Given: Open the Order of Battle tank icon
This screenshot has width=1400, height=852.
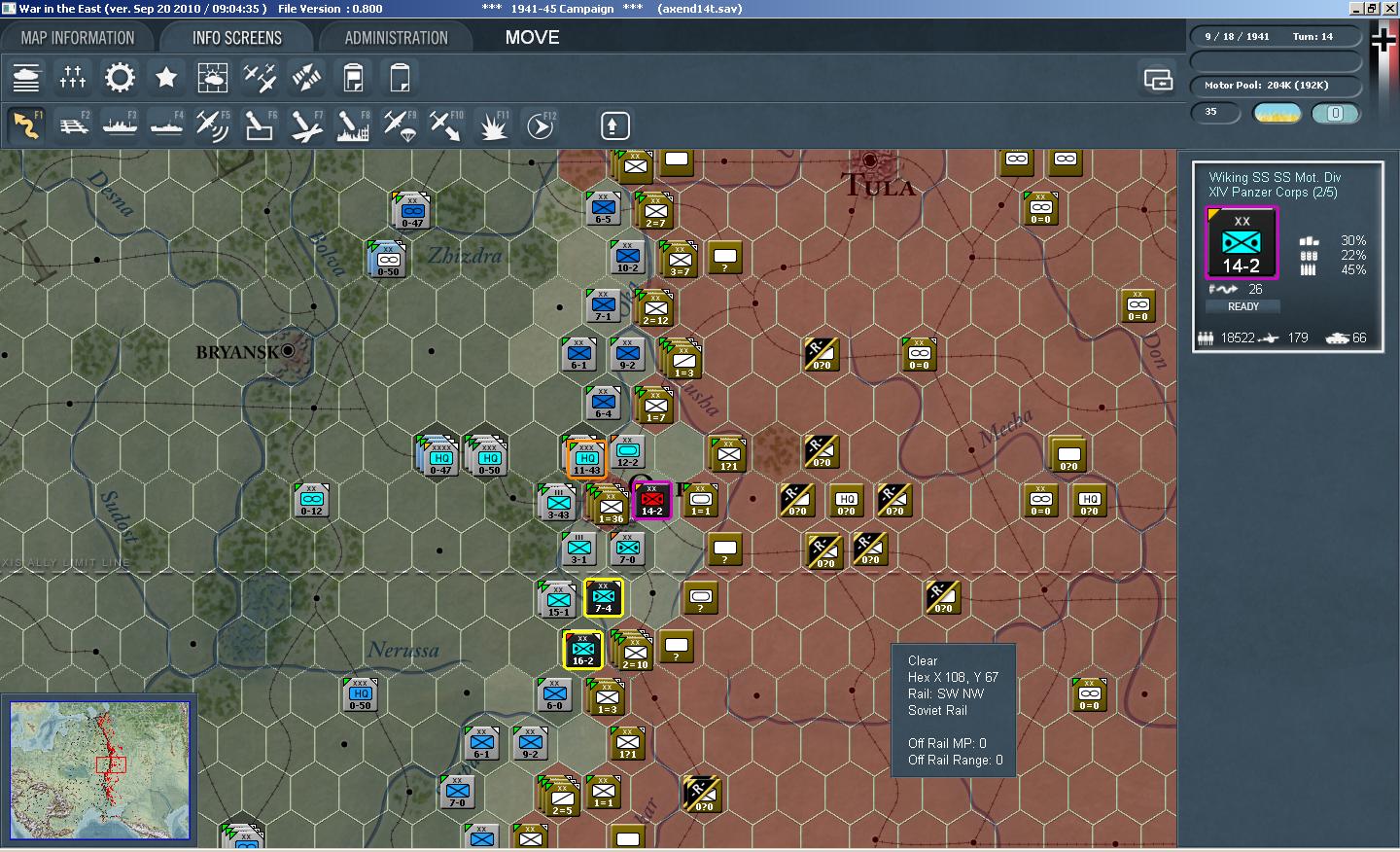Looking at the screenshot, I should coord(26,77).
